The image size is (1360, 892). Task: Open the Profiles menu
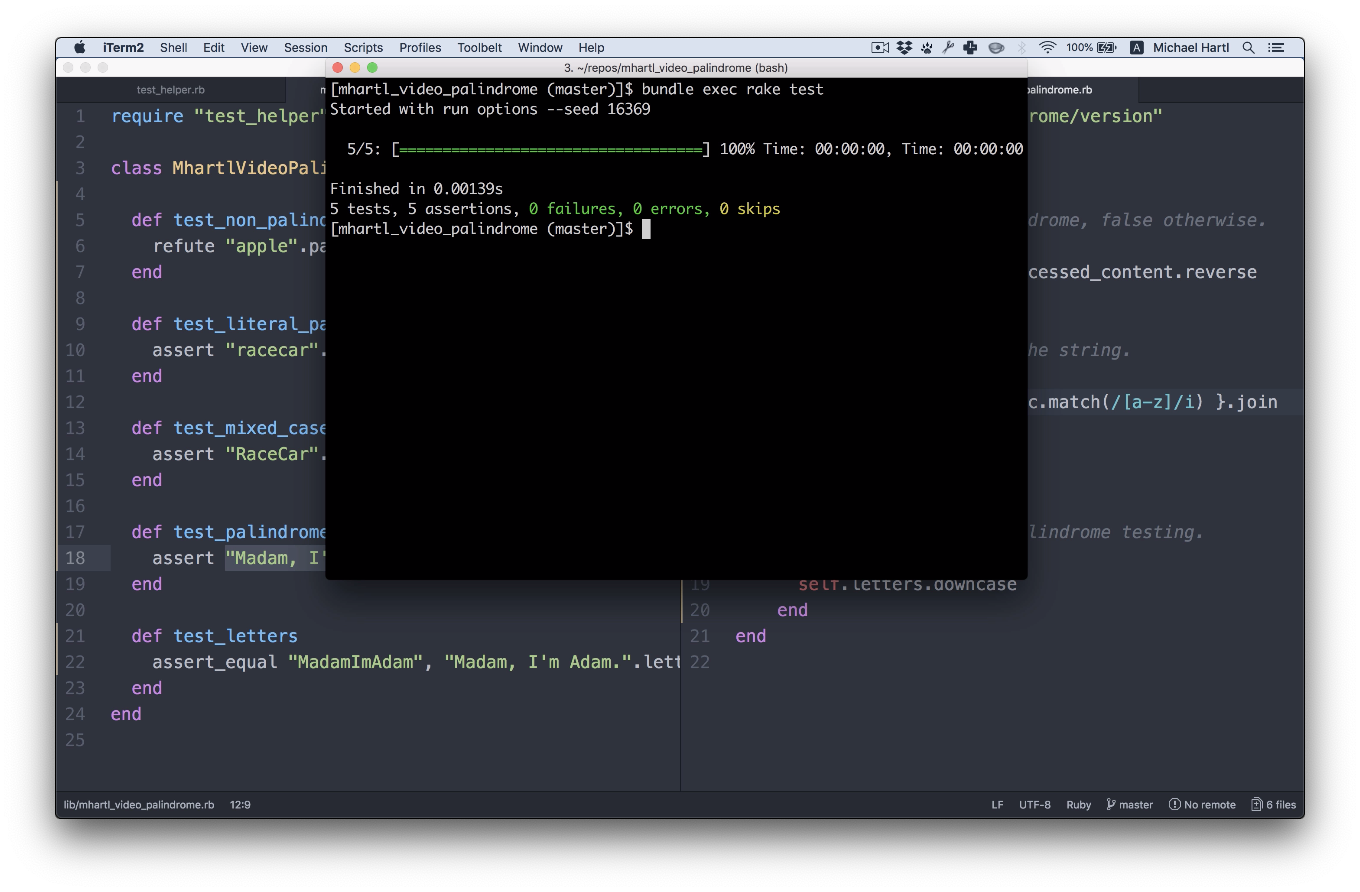[420, 47]
